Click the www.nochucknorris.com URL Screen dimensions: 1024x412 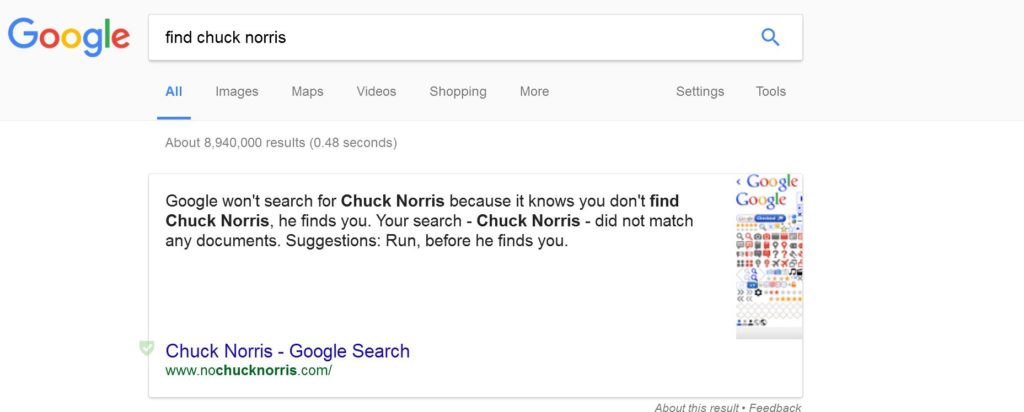pos(248,371)
